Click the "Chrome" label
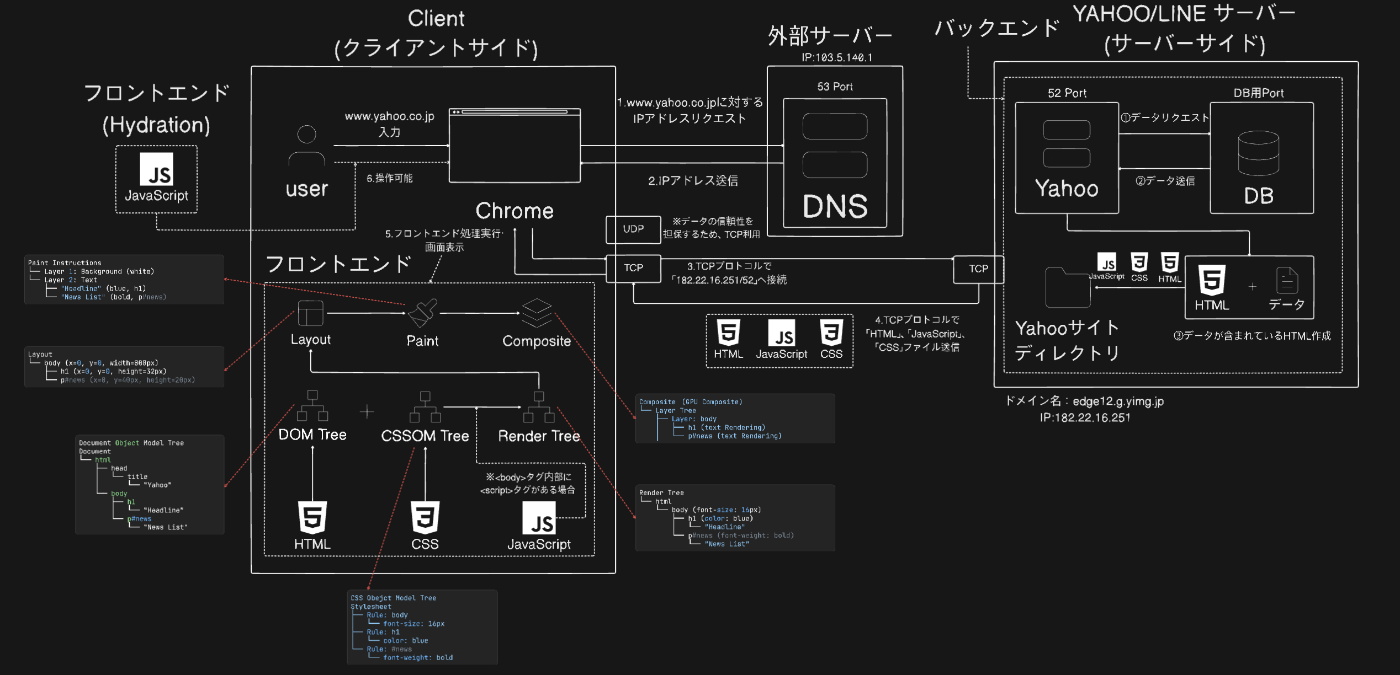Image resolution: width=1400 pixels, height=675 pixels. pos(514,211)
